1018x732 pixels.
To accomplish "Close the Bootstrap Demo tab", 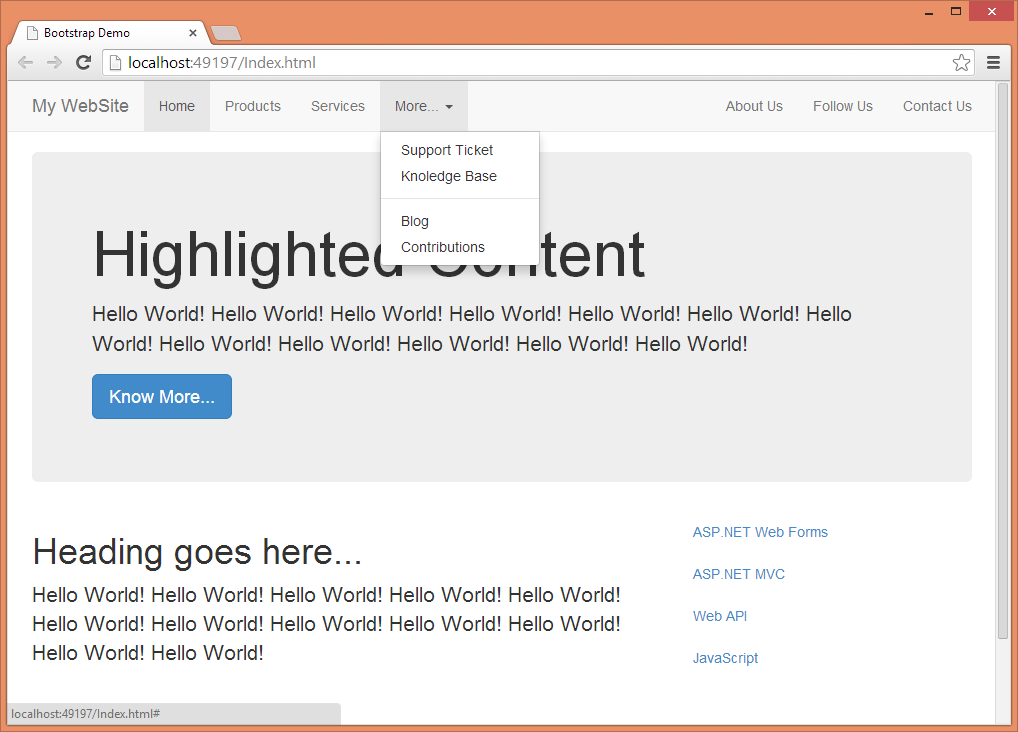I will click(193, 33).
